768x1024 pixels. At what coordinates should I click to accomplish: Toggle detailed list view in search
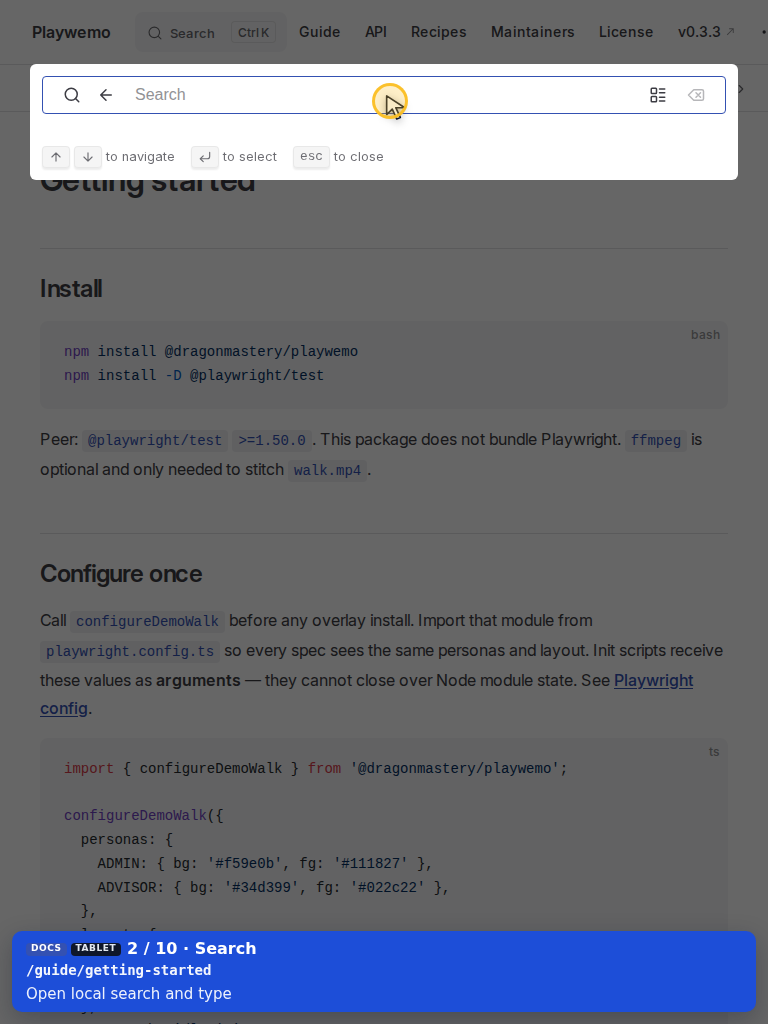pos(658,95)
